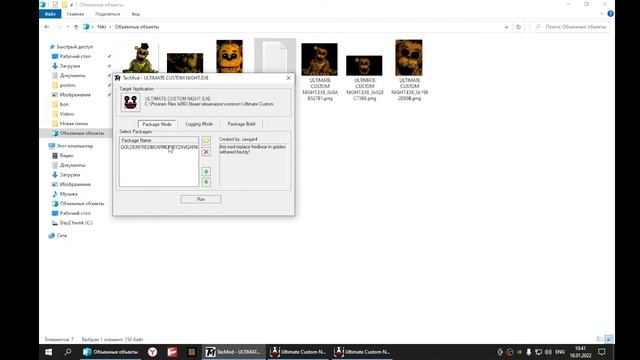
Task: Open the Файл ribbon tab in Explorer
Action: click(x=50, y=14)
